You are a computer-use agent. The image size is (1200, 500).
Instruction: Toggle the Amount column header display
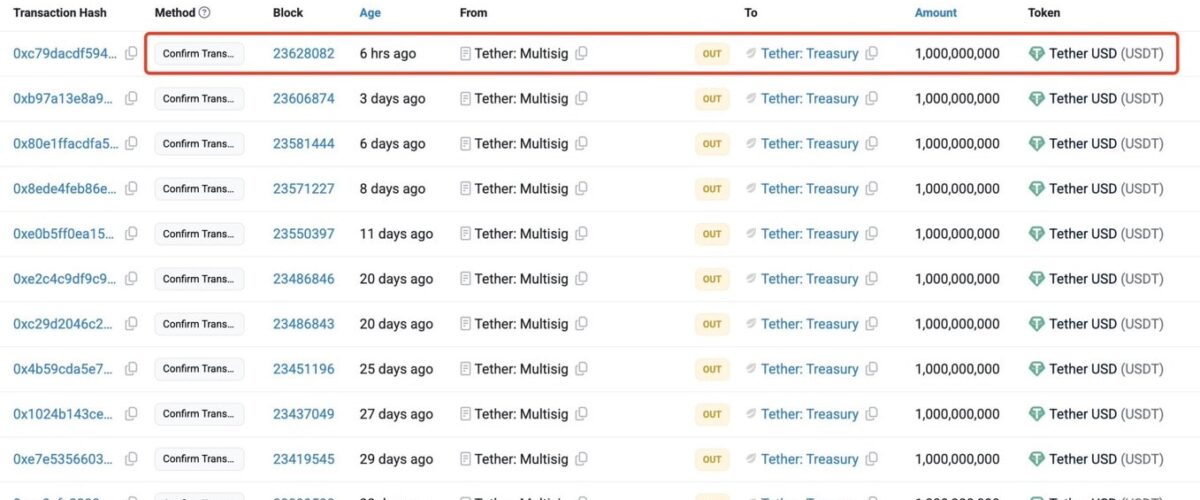pos(935,13)
